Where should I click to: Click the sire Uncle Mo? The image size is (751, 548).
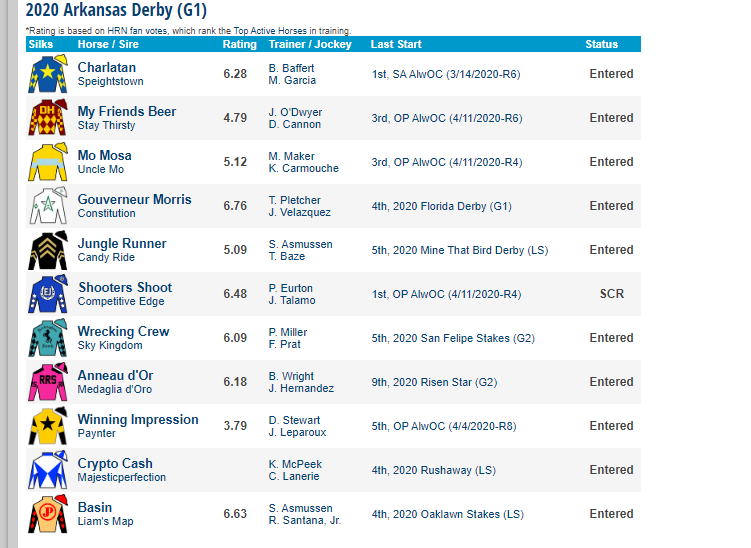point(101,170)
